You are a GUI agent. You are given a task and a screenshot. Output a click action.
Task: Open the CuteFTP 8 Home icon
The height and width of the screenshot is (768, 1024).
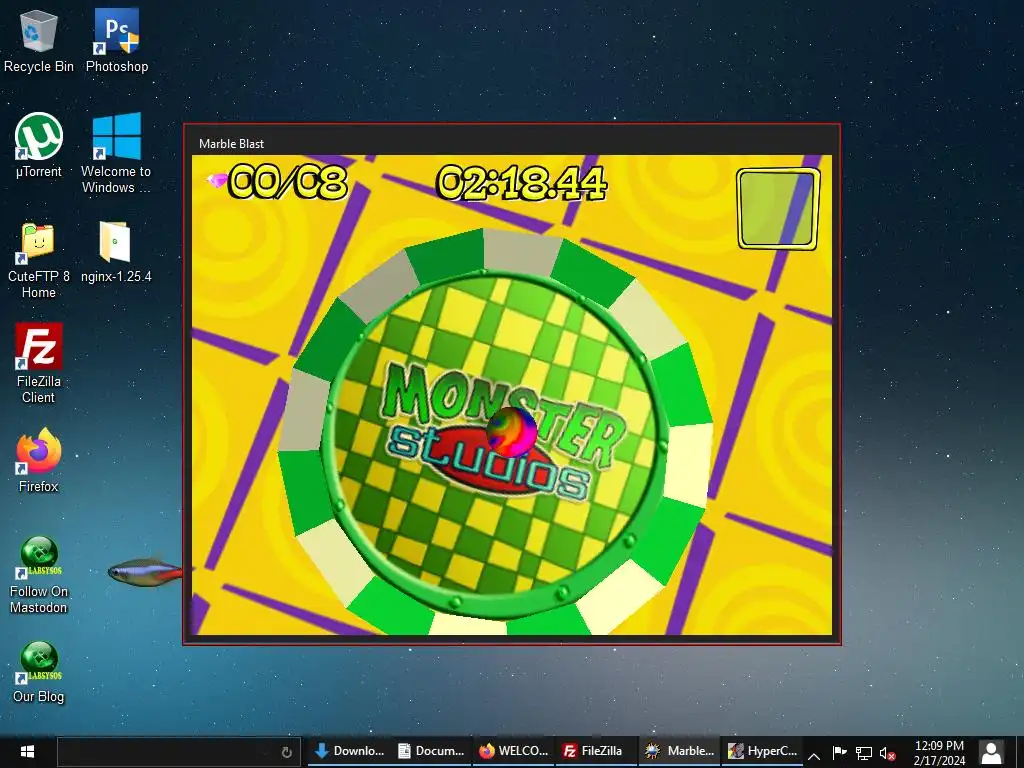(x=39, y=259)
